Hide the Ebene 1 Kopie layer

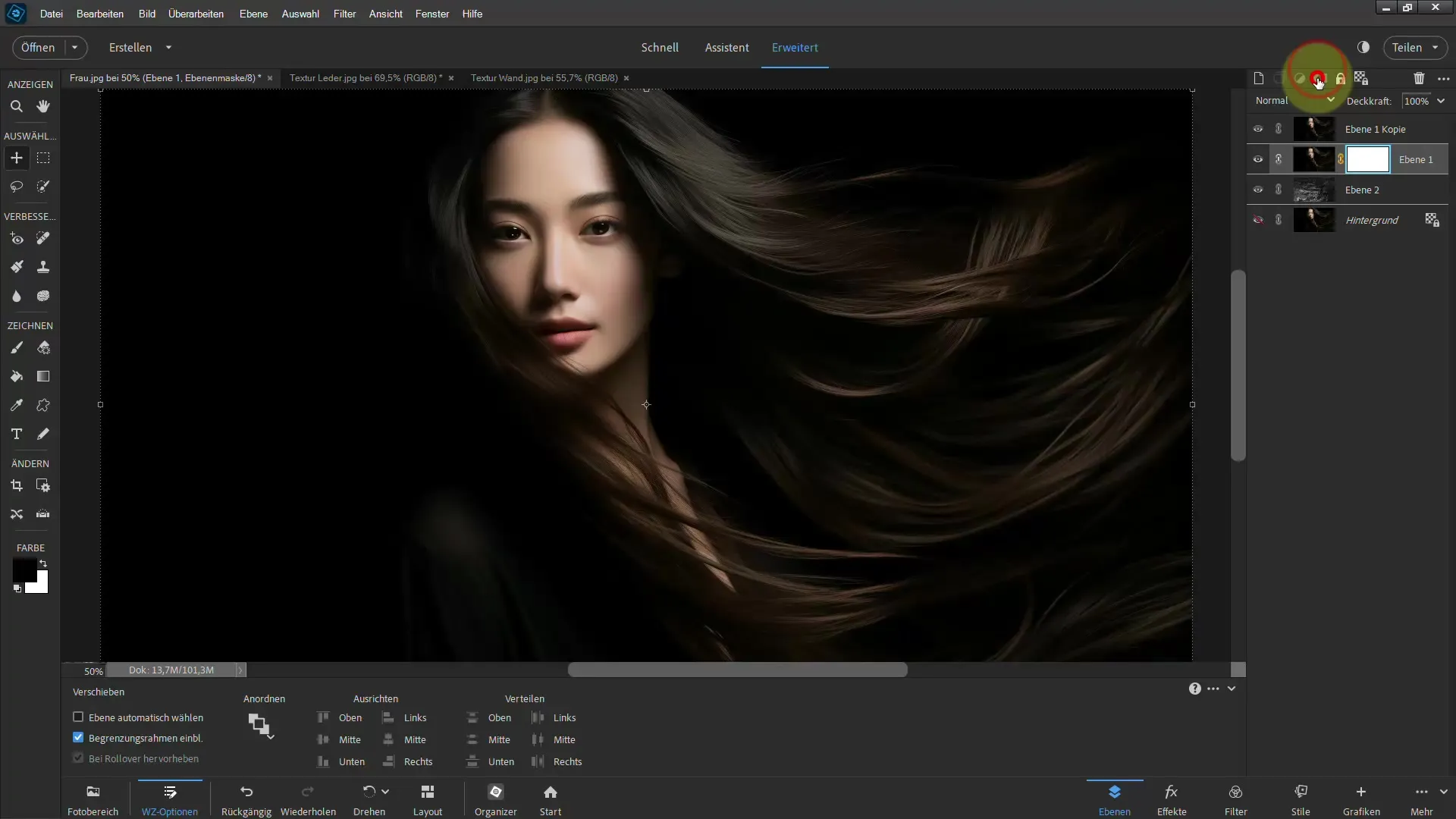[x=1258, y=129]
